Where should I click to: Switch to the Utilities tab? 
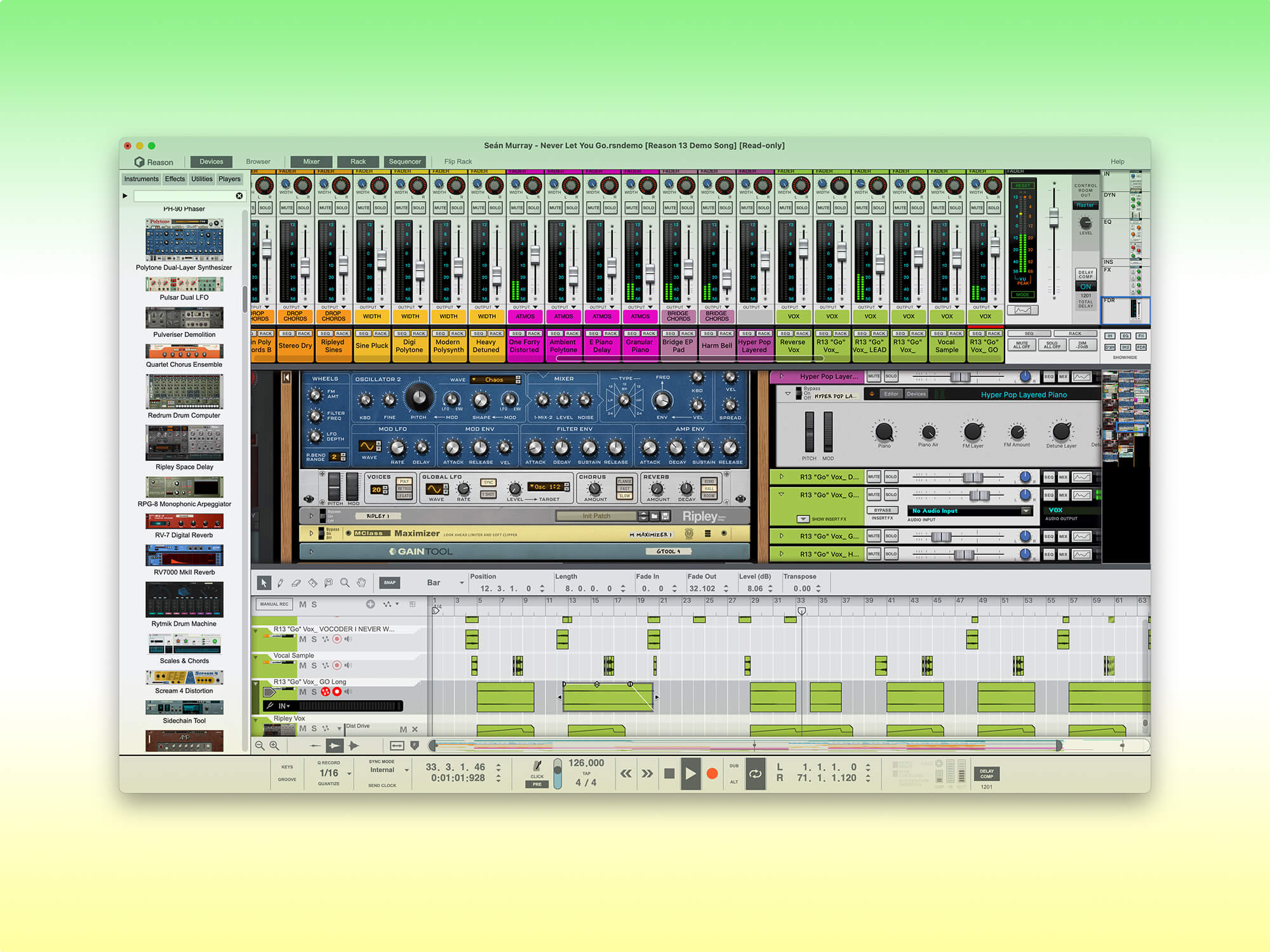click(202, 179)
